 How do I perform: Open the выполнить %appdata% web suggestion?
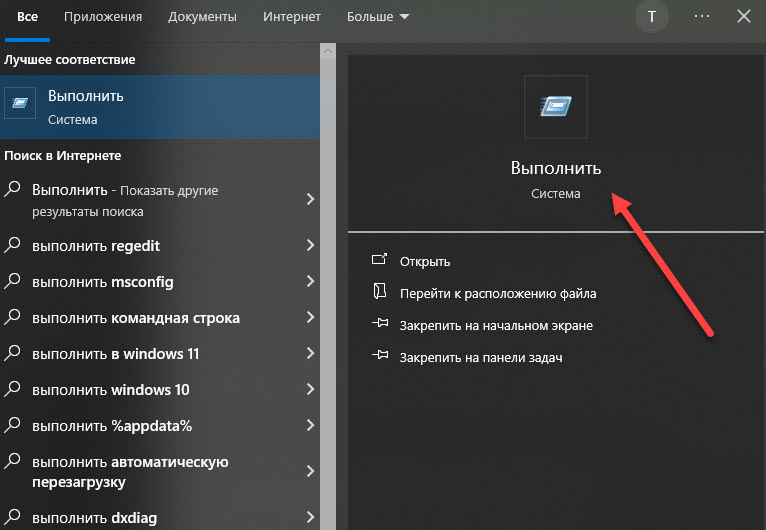tap(112, 426)
